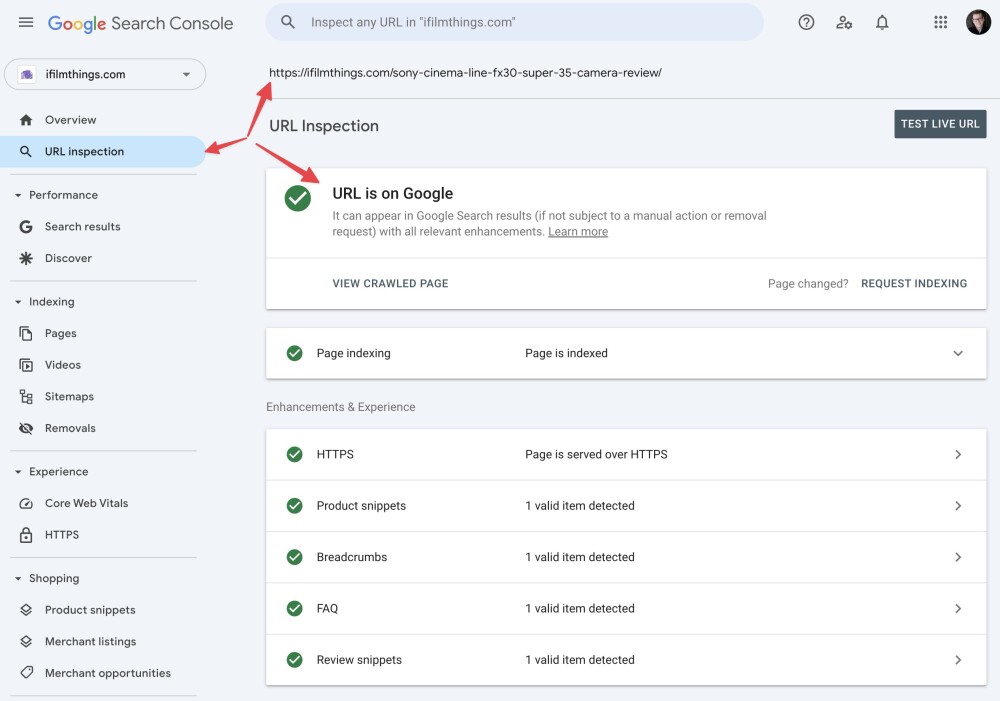Screen dimensions: 1000x701
Task: Select URL inspection in sidebar
Action: [103, 152]
